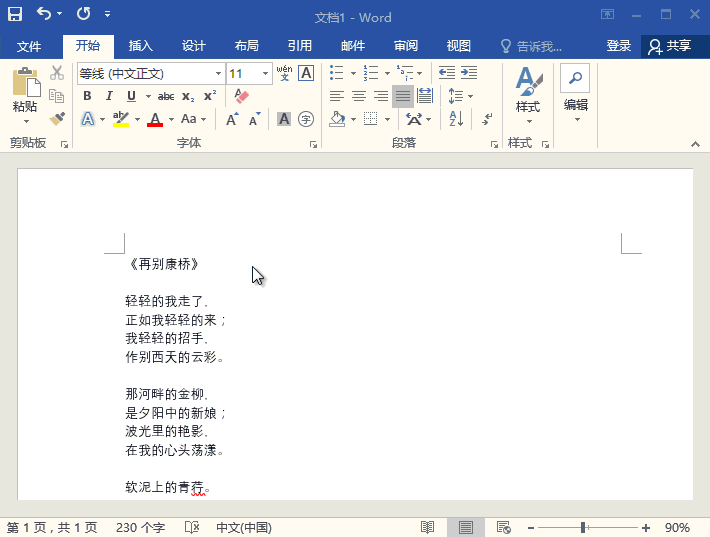
Task: Click the red font color button
Action: 155,119
